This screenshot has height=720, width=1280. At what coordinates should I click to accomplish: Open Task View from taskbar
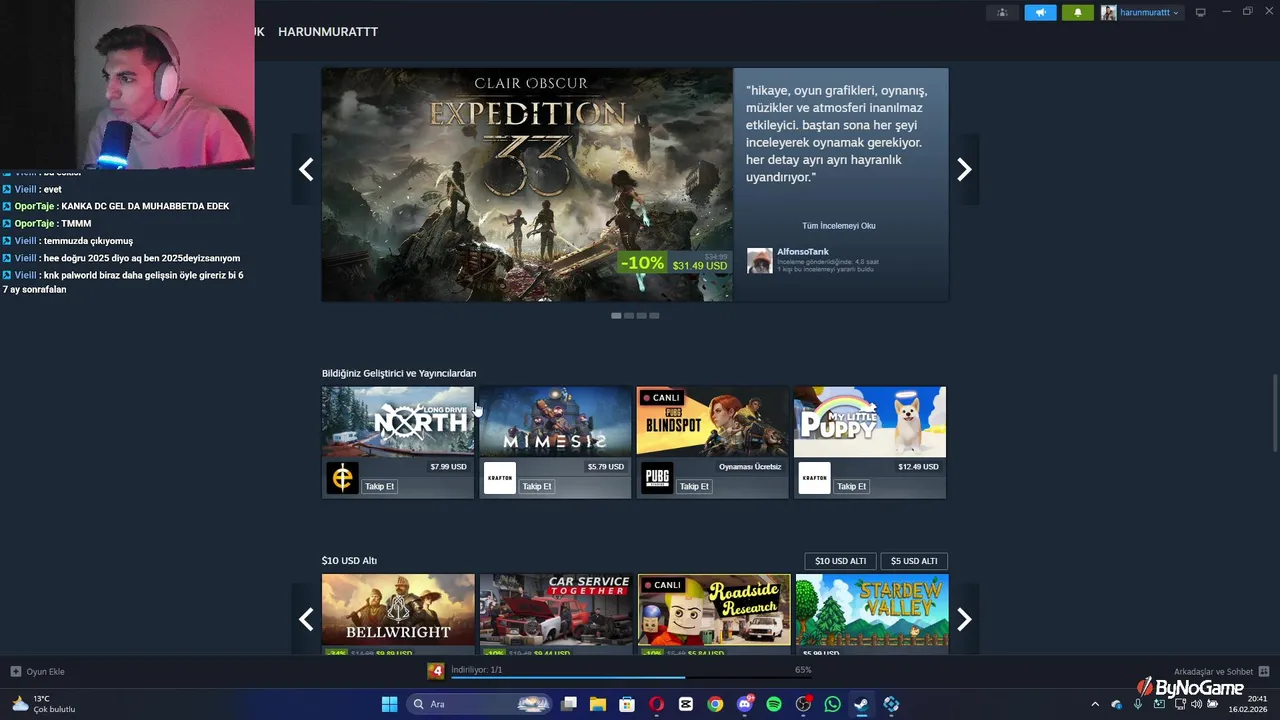568,704
